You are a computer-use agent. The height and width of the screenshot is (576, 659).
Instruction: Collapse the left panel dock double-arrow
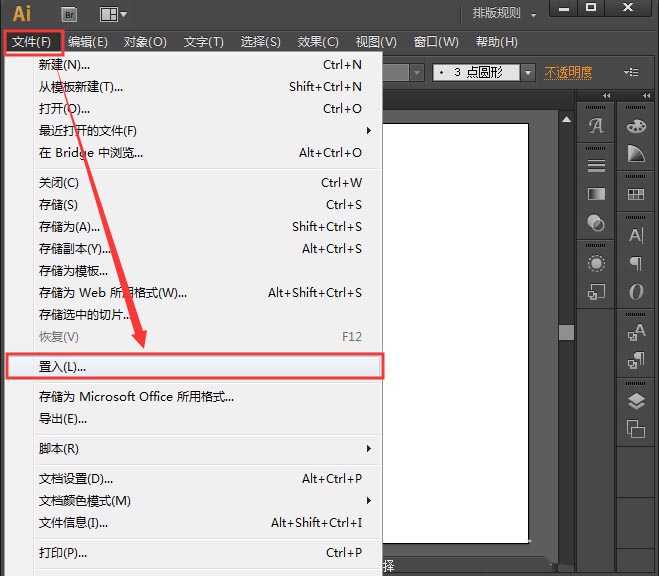coord(606,96)
